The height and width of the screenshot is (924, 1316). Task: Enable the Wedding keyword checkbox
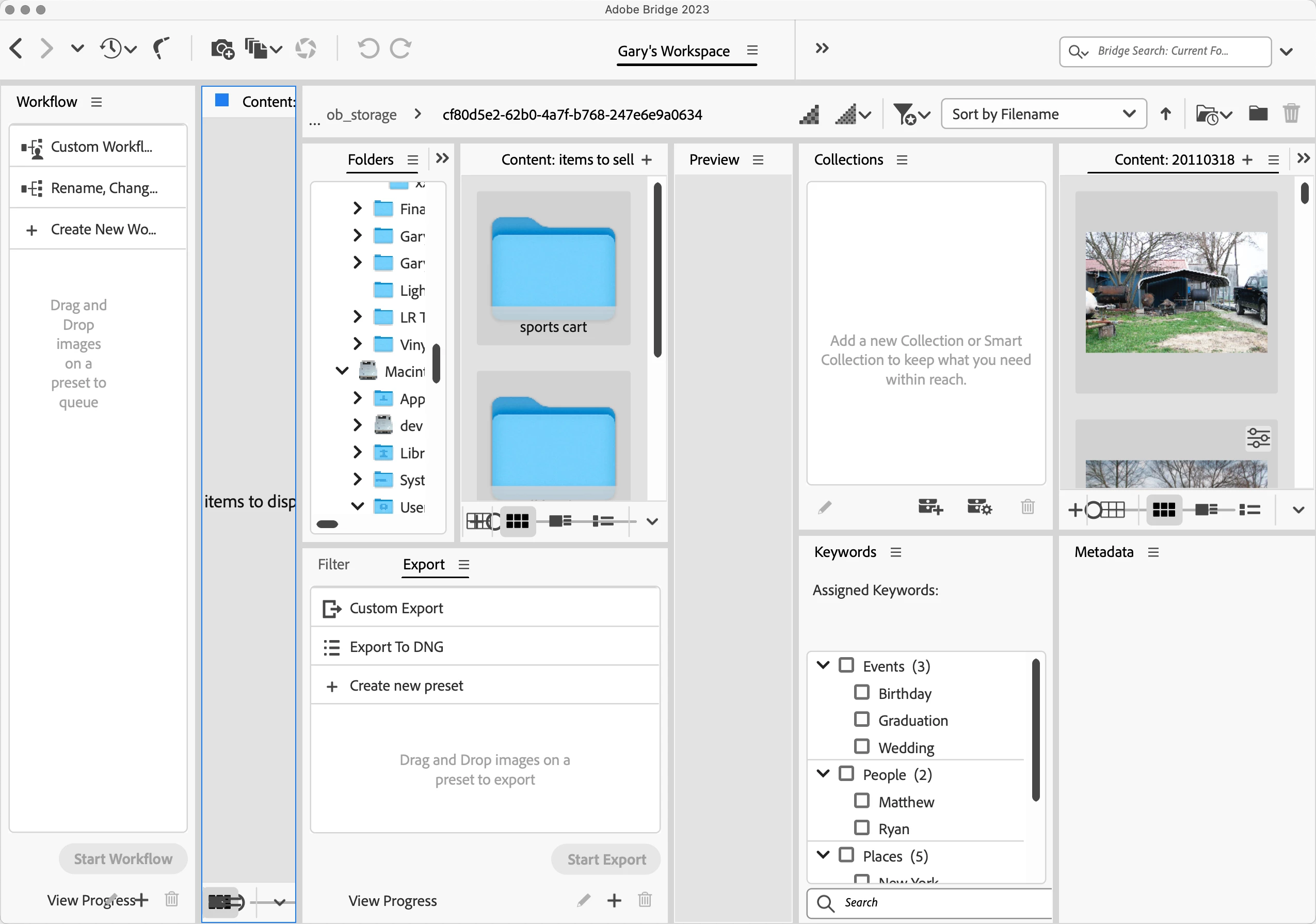pos(861,747)
